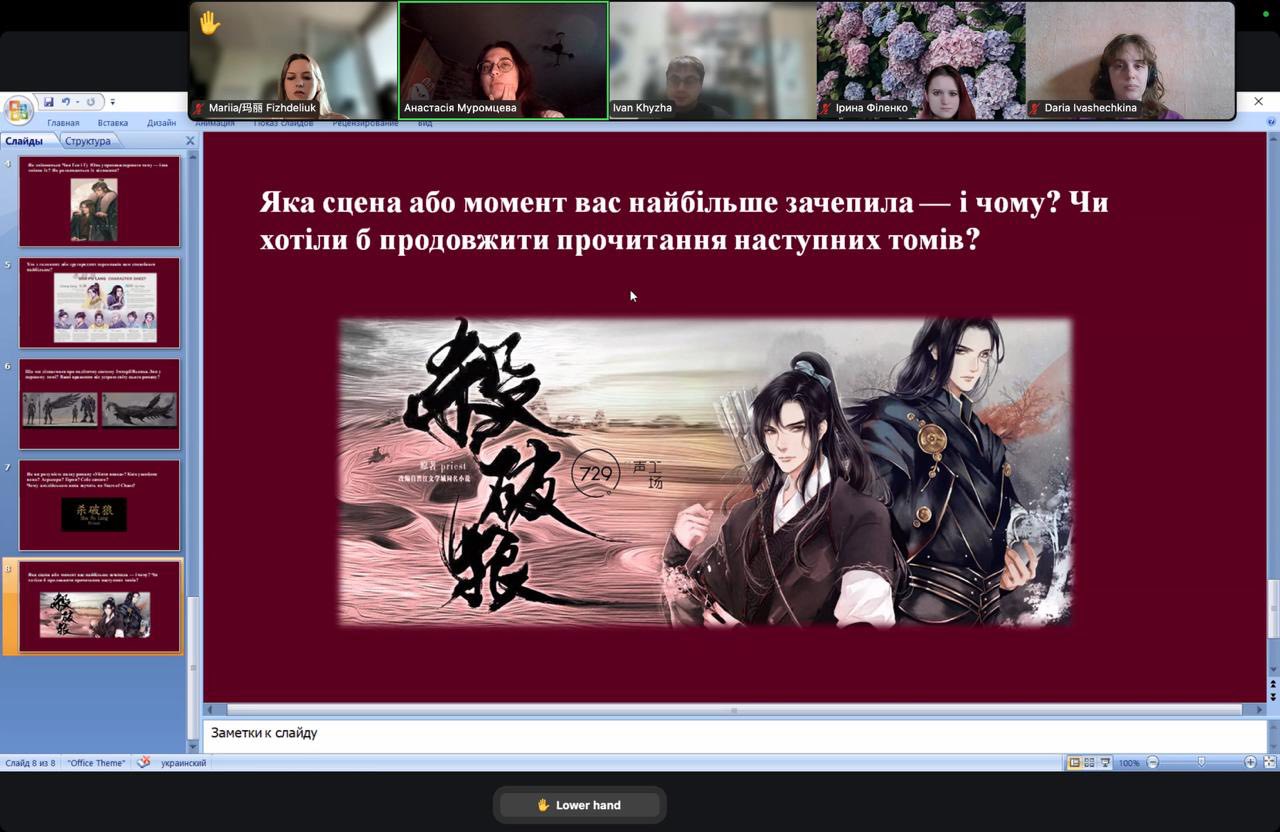Go to previous slide double-arrow button
The width and height of the screenshot is (1280, 832).
(x=1273, y=685)
